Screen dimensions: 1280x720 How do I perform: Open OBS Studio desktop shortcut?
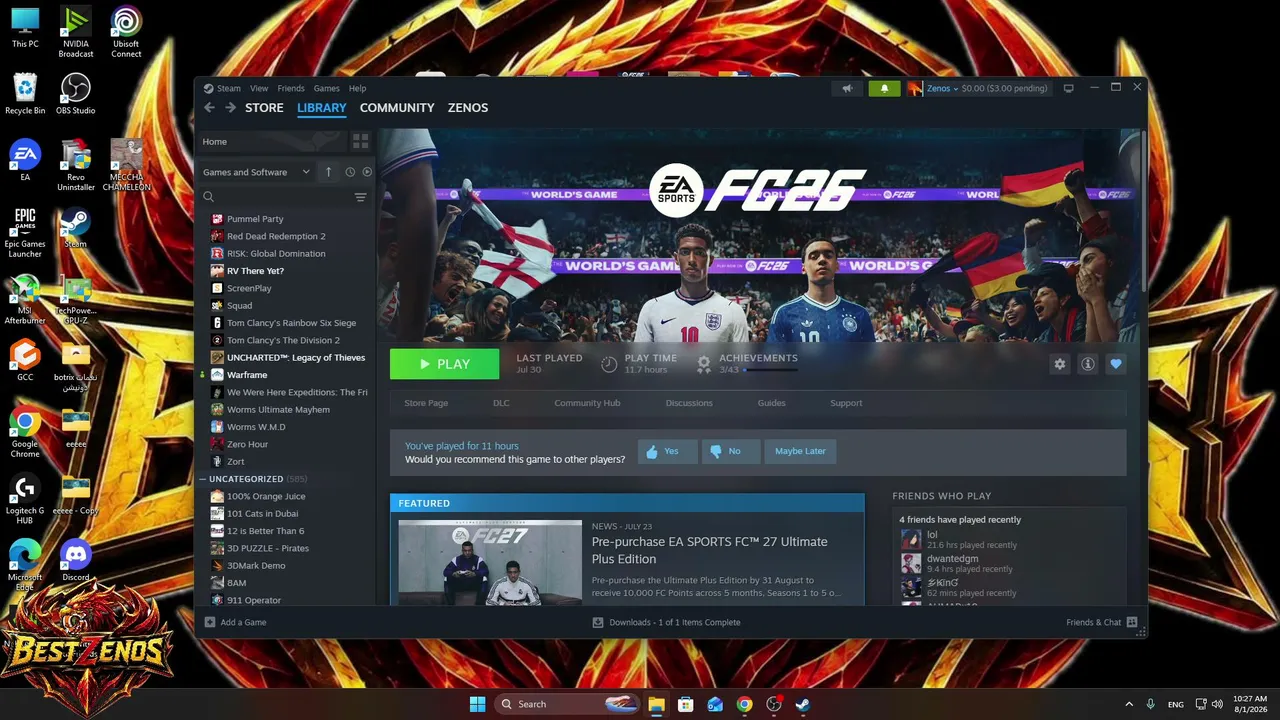(x=75, y=94)
